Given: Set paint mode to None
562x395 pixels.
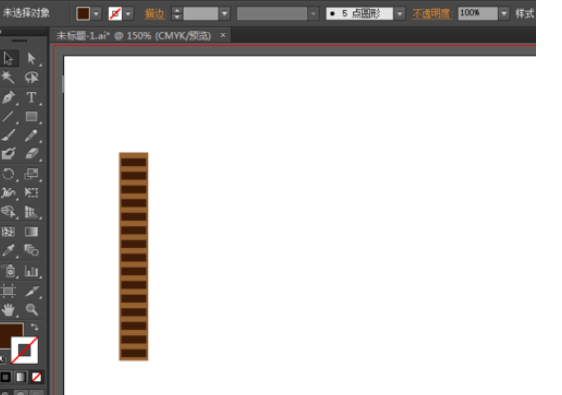Looking at the screenshot, I should (36, 377).
